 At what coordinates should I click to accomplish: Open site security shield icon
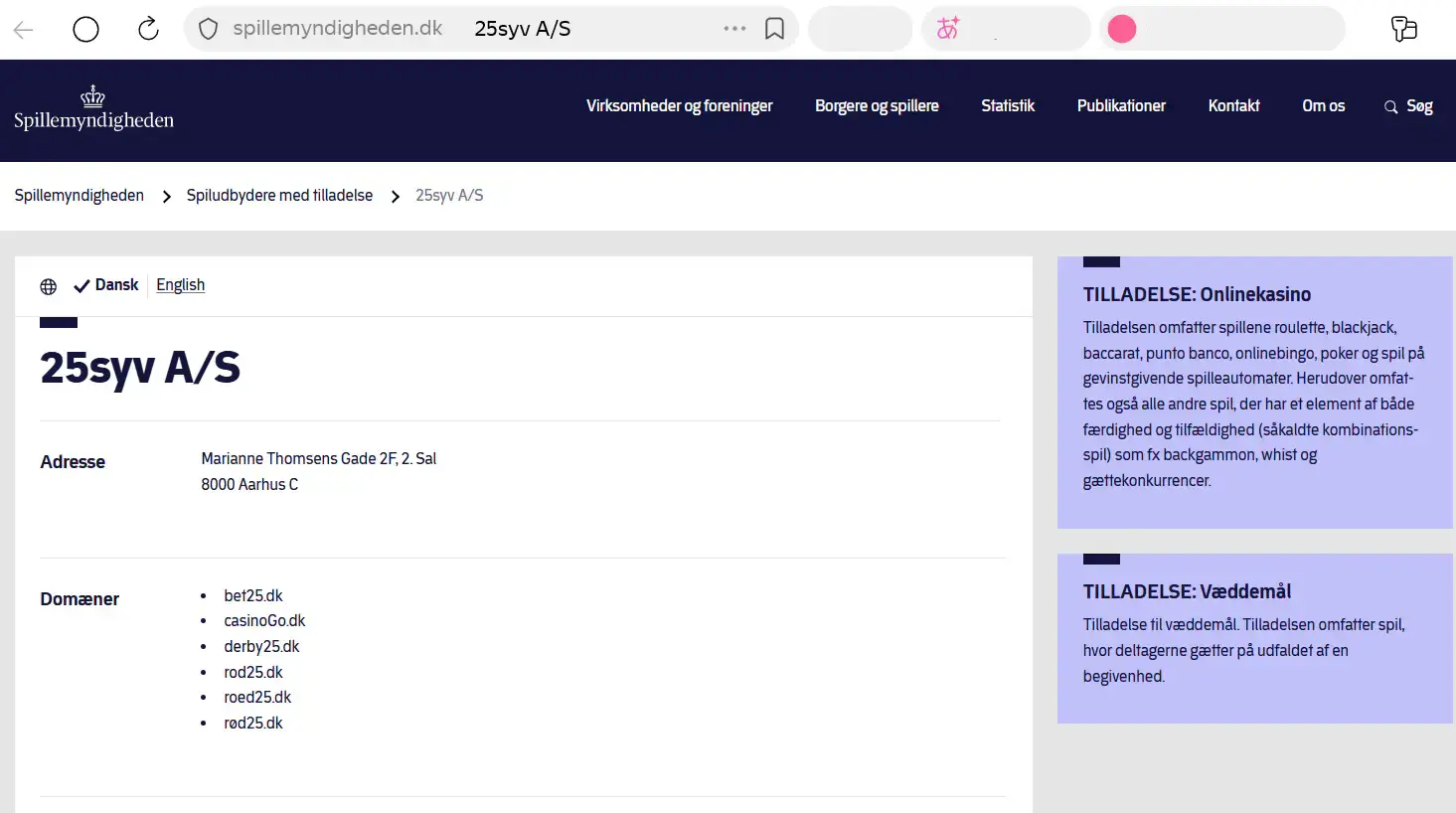pyautogui.click(x=208, y=29)
